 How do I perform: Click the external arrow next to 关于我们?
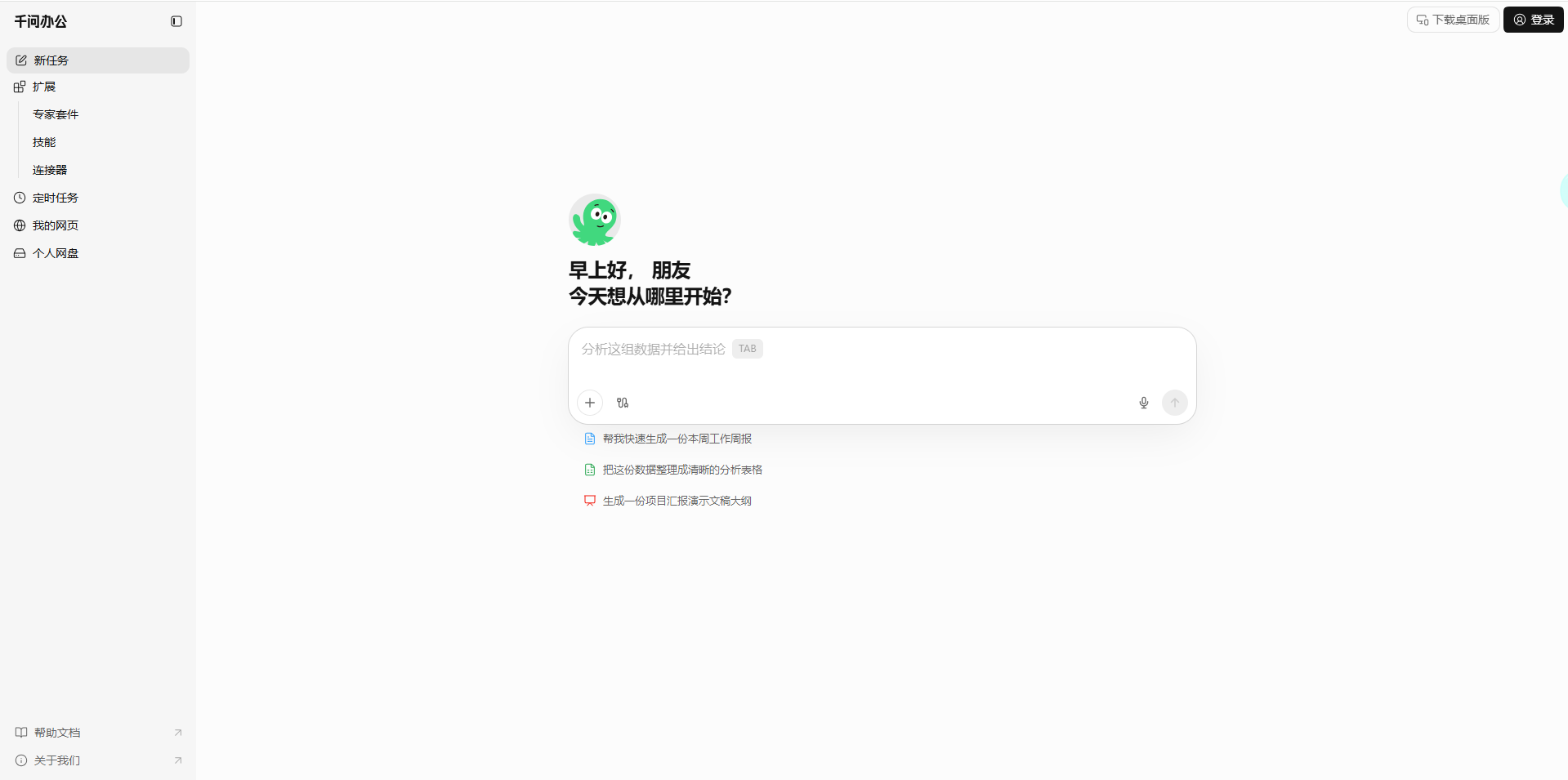[178, 760]
